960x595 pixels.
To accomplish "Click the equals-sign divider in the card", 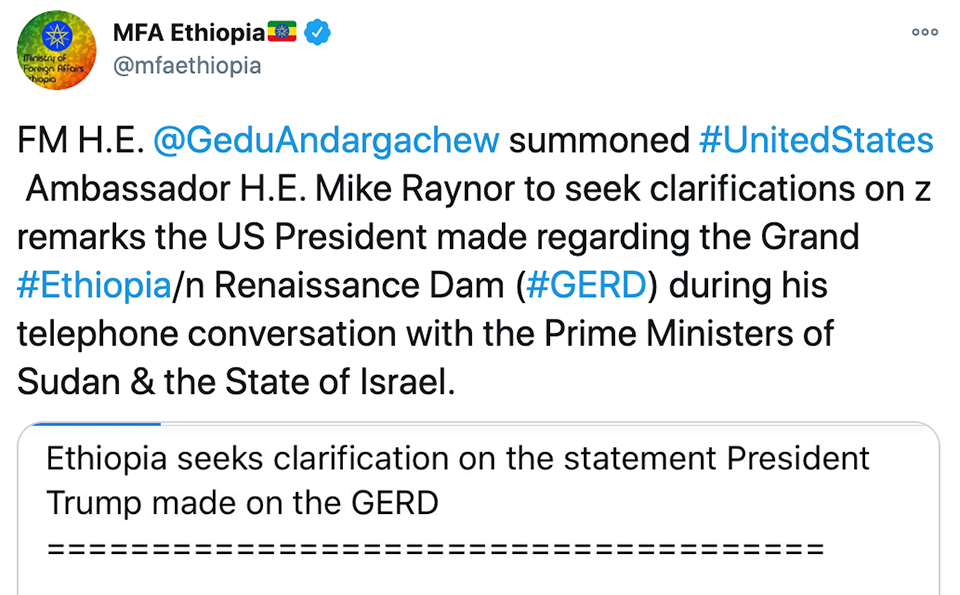I will coord(435,548).
